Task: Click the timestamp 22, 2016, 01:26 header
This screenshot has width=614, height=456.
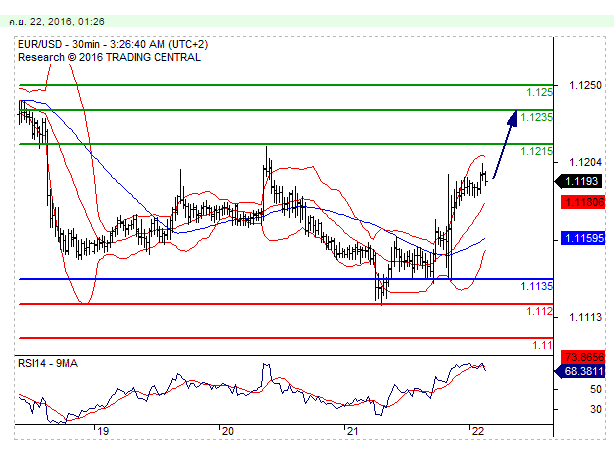Action: [x=57, y=22]
